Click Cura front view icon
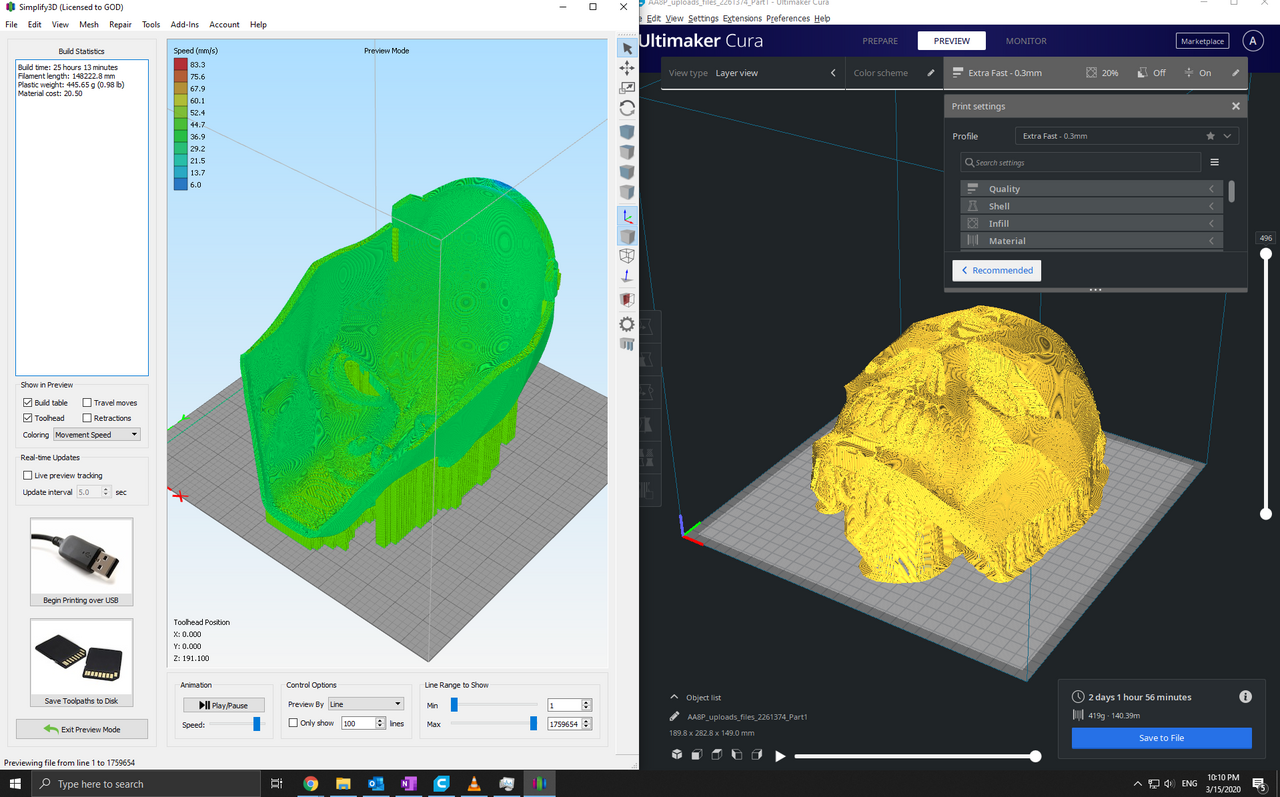This screenshot has width=1280, height=797. (x=697, y=755)
